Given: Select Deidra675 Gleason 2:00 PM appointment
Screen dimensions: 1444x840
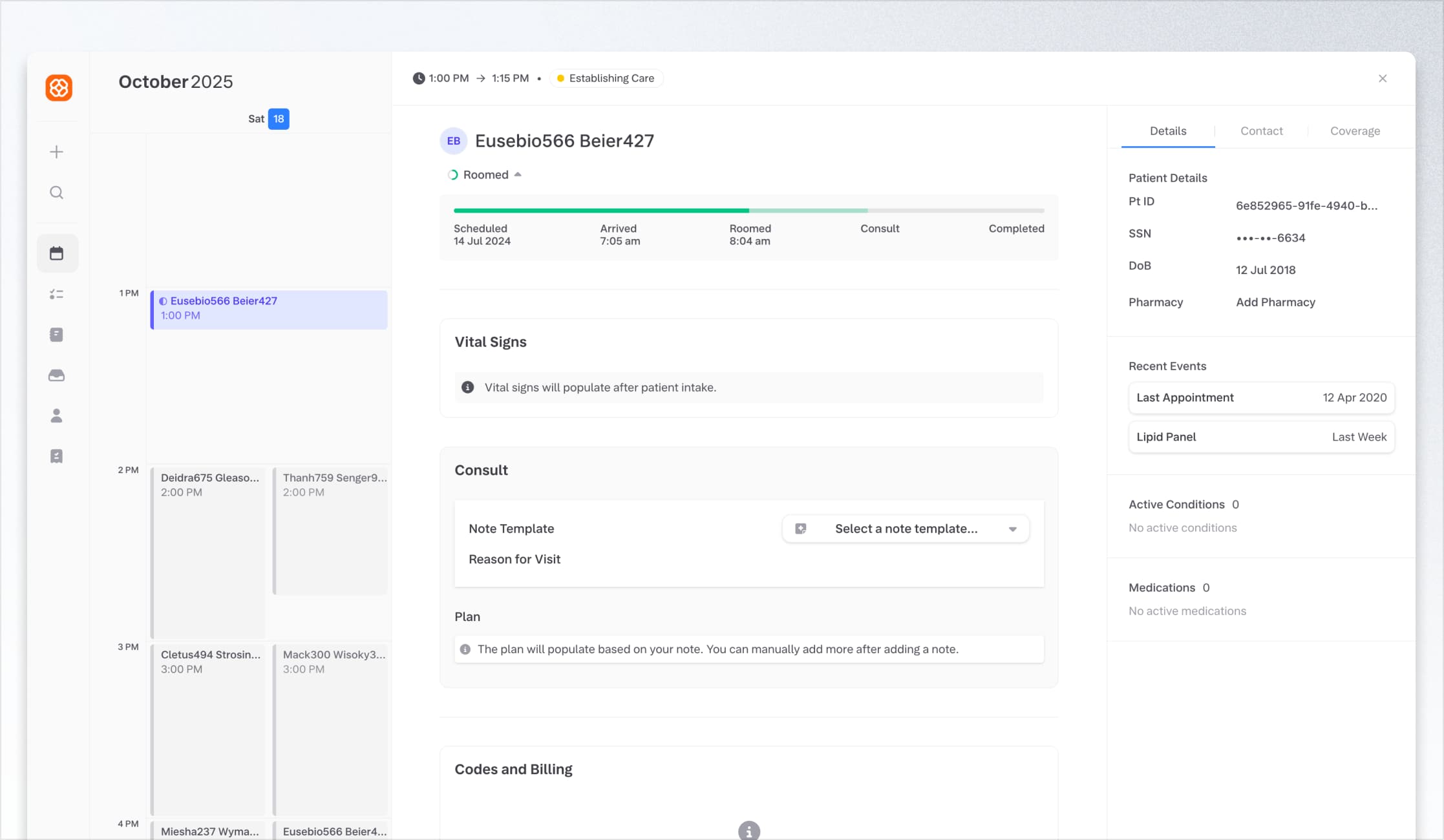Looking at the screenshot, I should coord(208,549).
